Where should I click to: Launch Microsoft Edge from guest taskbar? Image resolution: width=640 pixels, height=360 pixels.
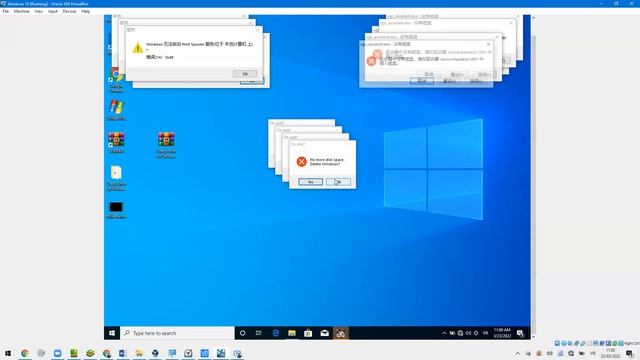(x=276, y=333)
